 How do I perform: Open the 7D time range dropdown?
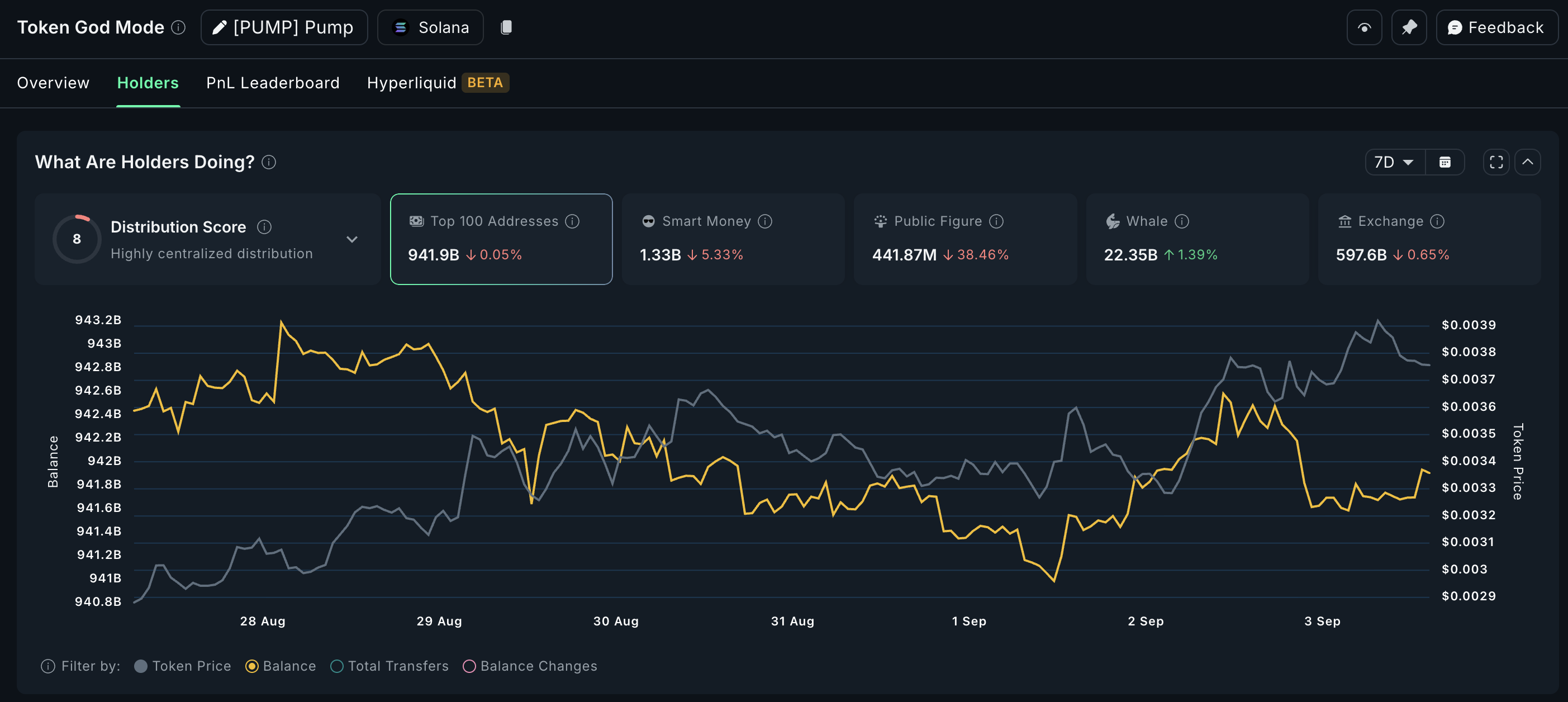tap(1394, 162)
